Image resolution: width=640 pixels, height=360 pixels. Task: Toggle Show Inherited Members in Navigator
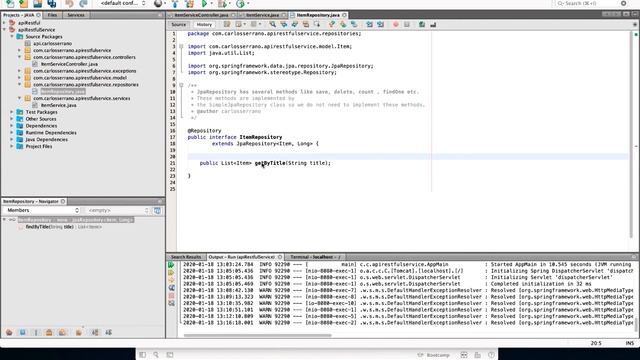click(x=9, y=332)
